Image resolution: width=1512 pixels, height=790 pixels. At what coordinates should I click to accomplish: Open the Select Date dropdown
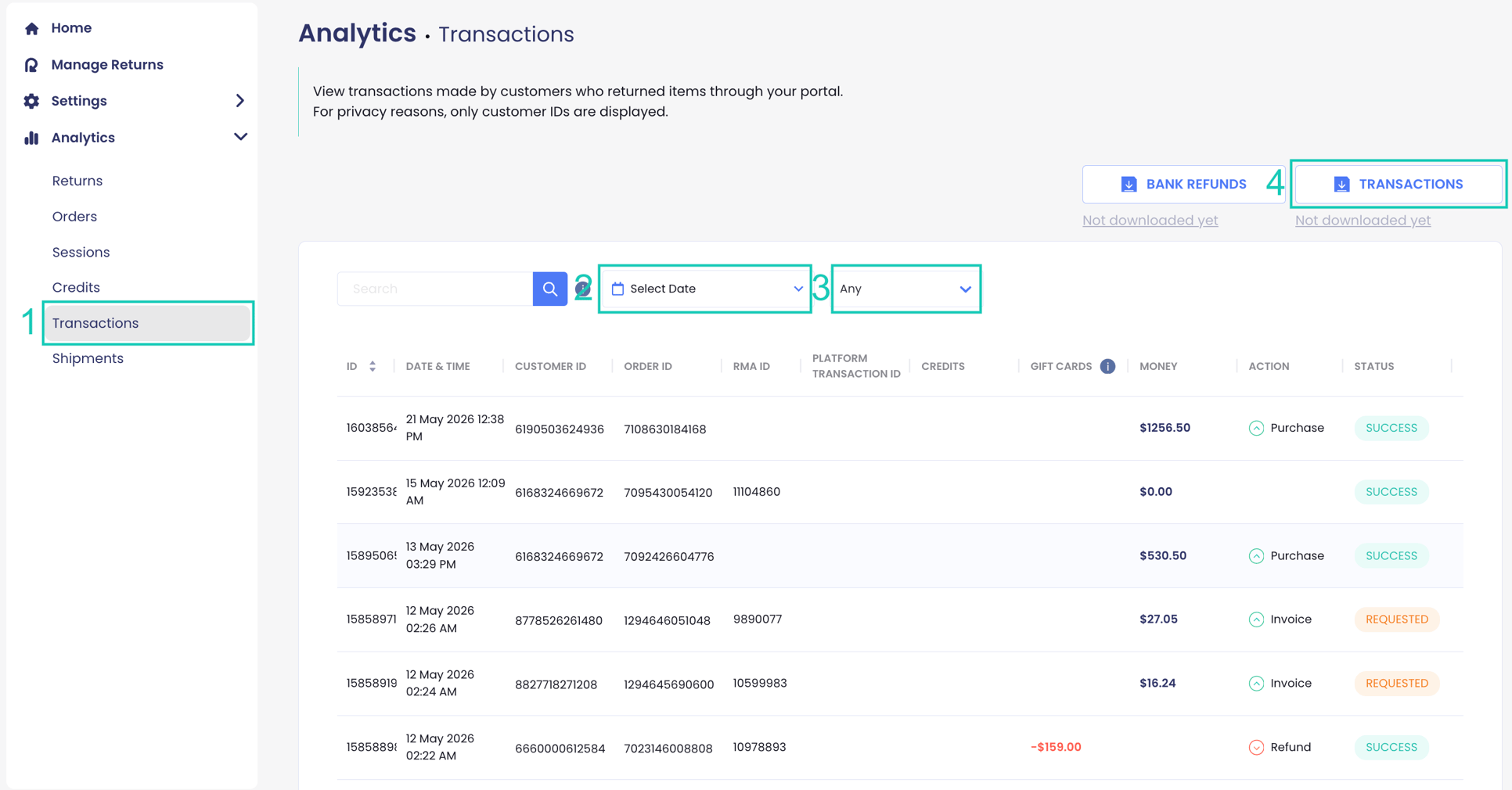tap(705, 289)
